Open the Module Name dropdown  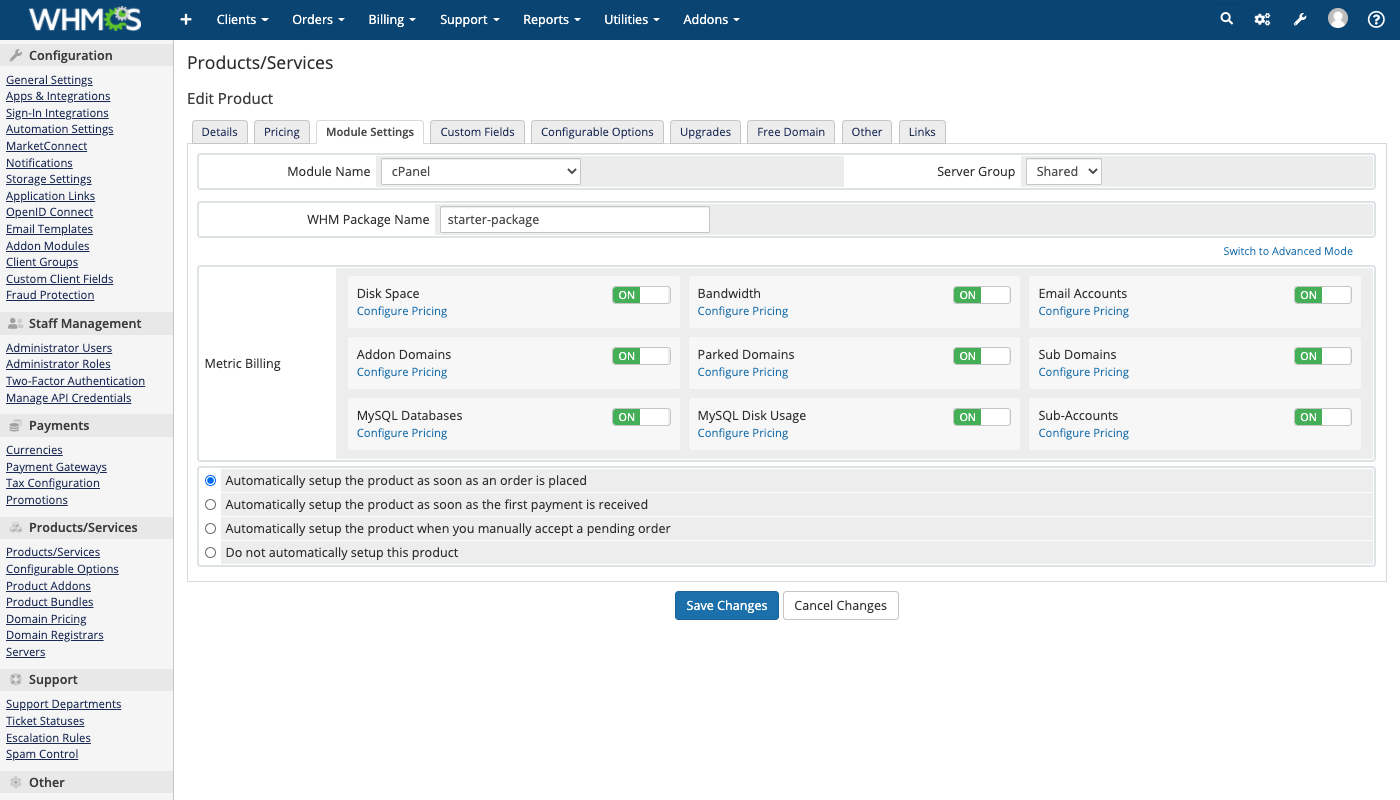tap(480, 170)
